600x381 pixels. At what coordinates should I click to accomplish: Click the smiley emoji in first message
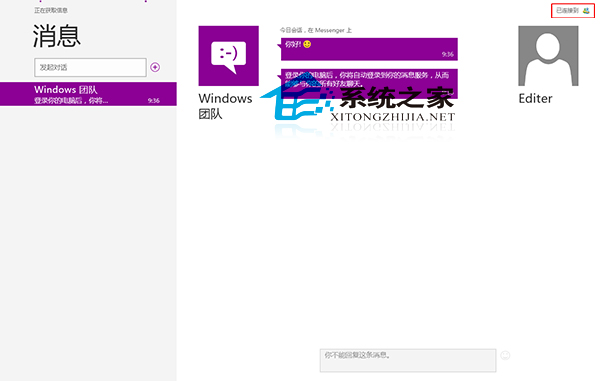click(x=307, y=44)
